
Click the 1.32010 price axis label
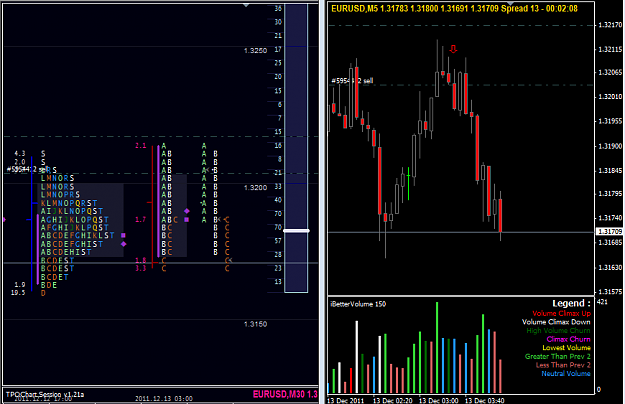coord(610,97)
